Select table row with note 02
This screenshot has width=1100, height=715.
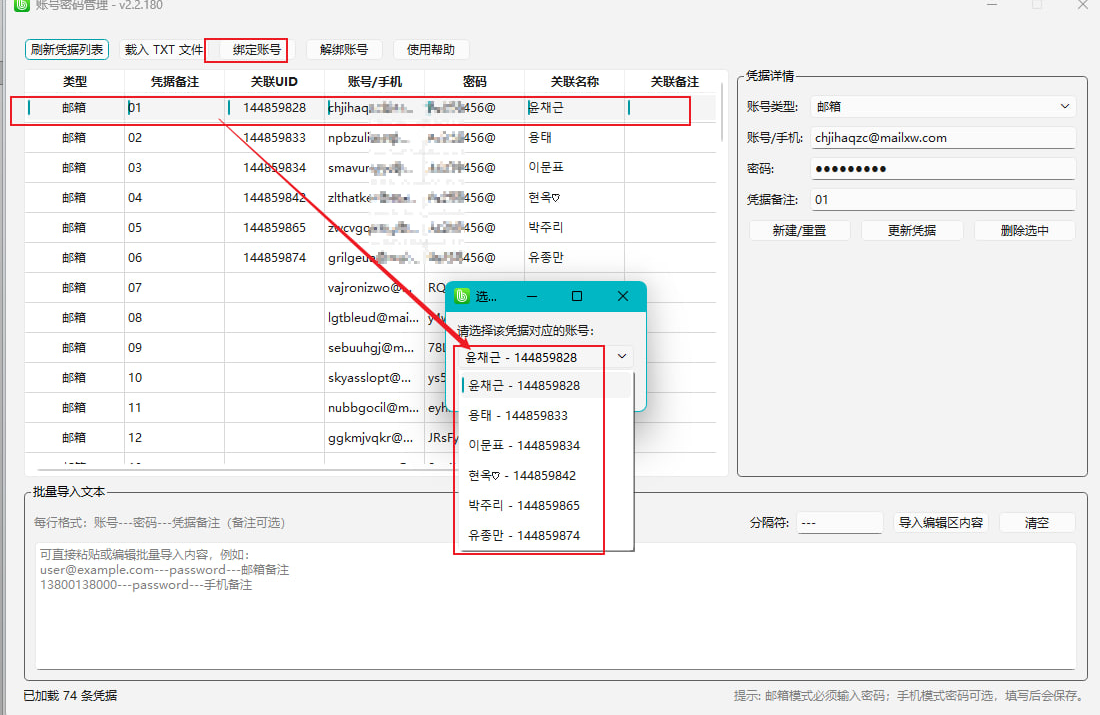tap(370, 138)
